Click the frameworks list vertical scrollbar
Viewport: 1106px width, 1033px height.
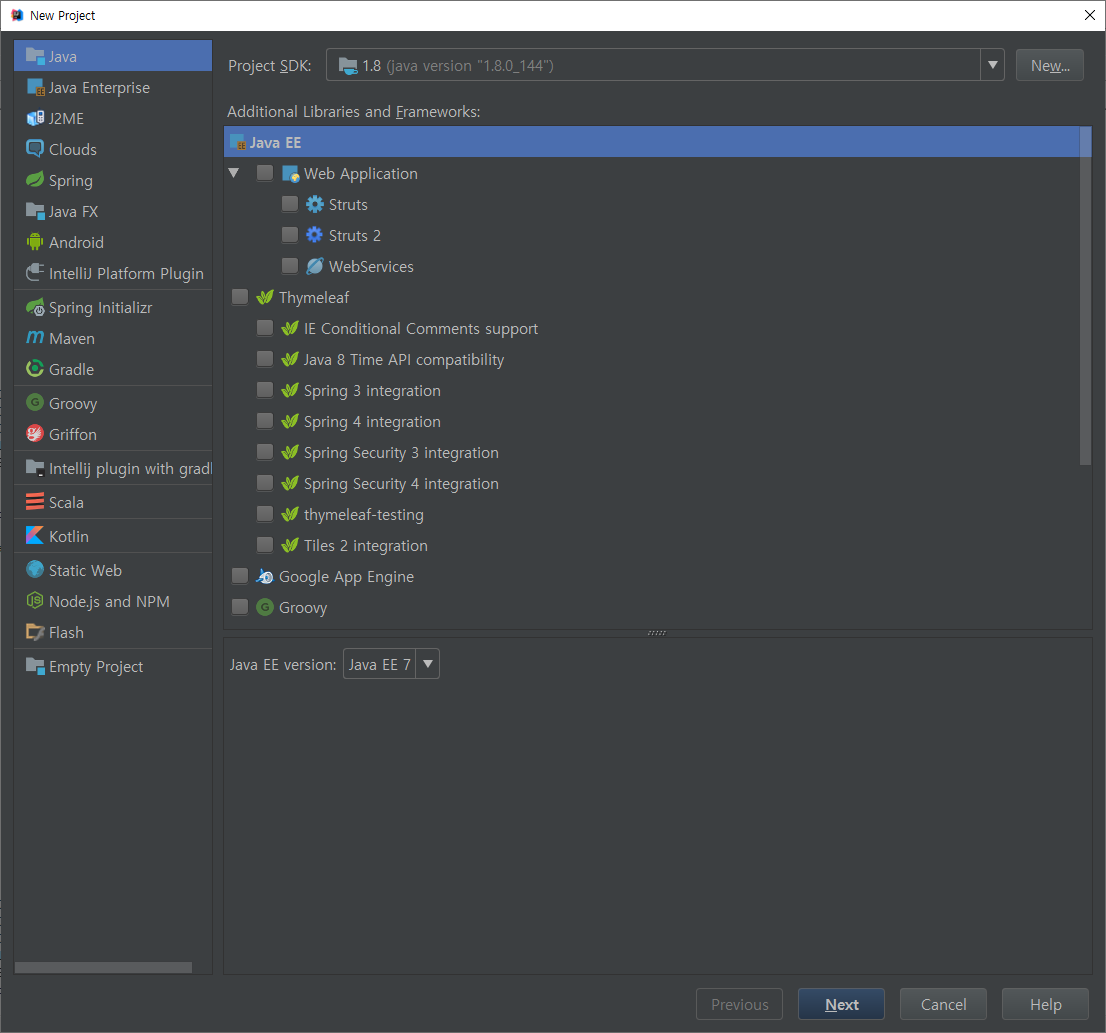1086,296
